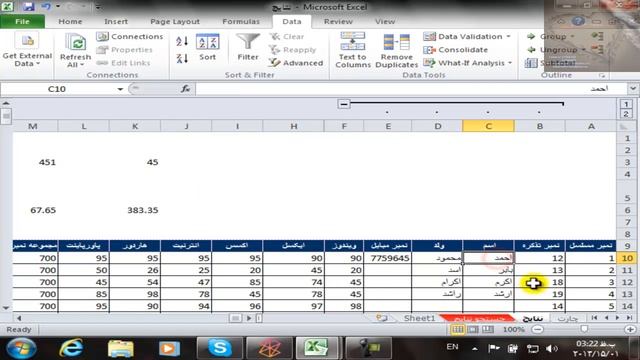The image size is (640, 360).
Task: Open Advanced filter options
Action: (296, 63)
